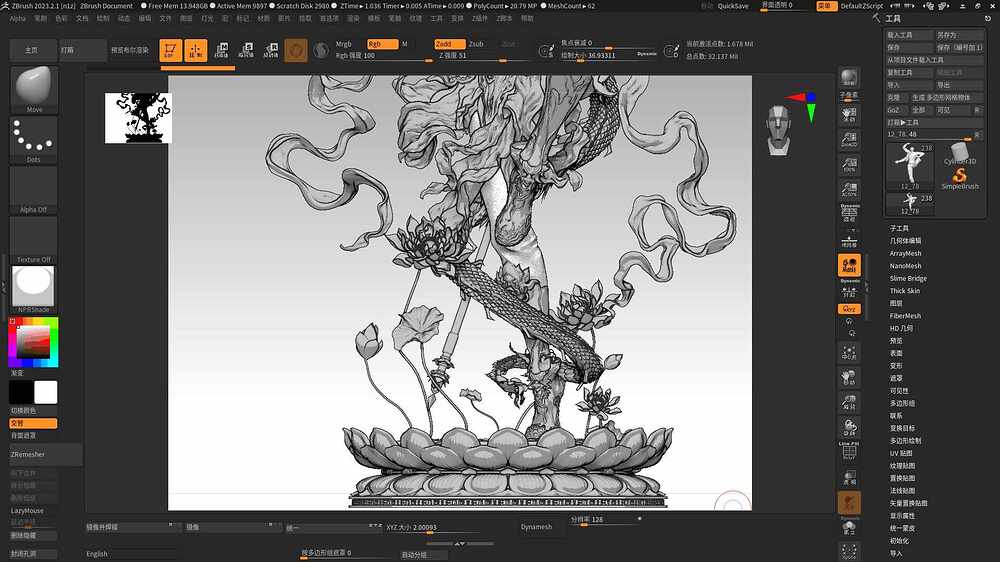This screenshot has height=562, width=1000.
Task: Open the Move brush thumbnail
Action: click(x=33, y=89)
